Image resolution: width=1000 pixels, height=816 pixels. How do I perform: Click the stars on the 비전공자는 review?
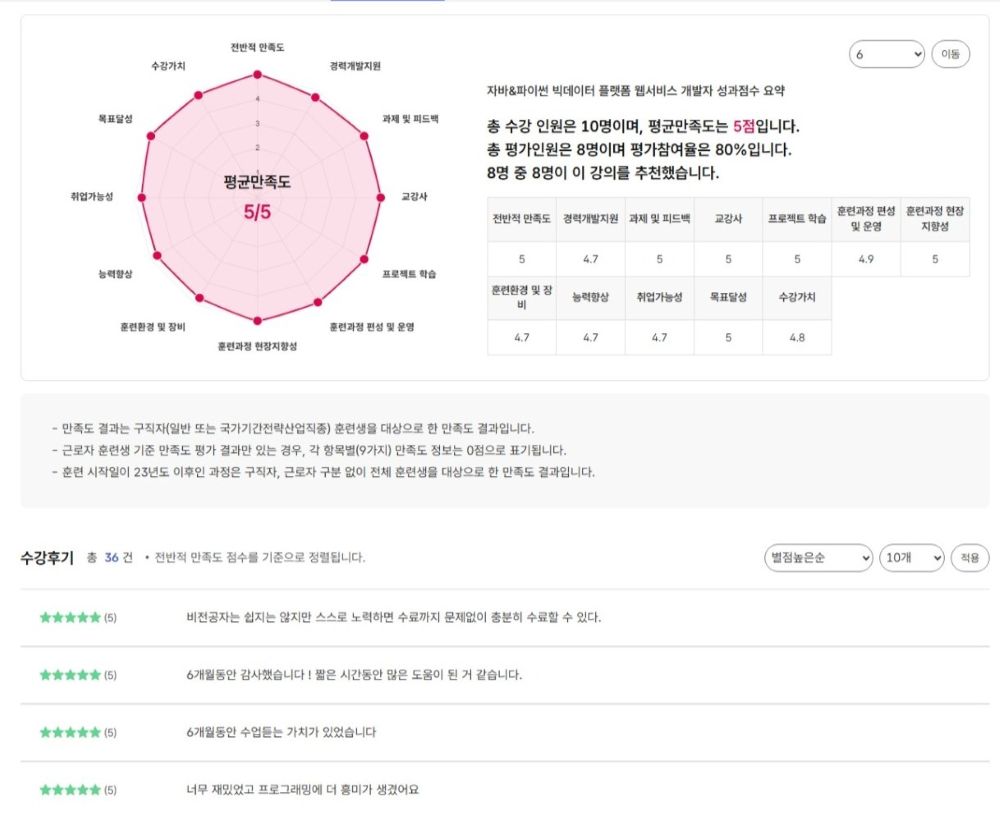pyautogui.click(x=70, y=617)
